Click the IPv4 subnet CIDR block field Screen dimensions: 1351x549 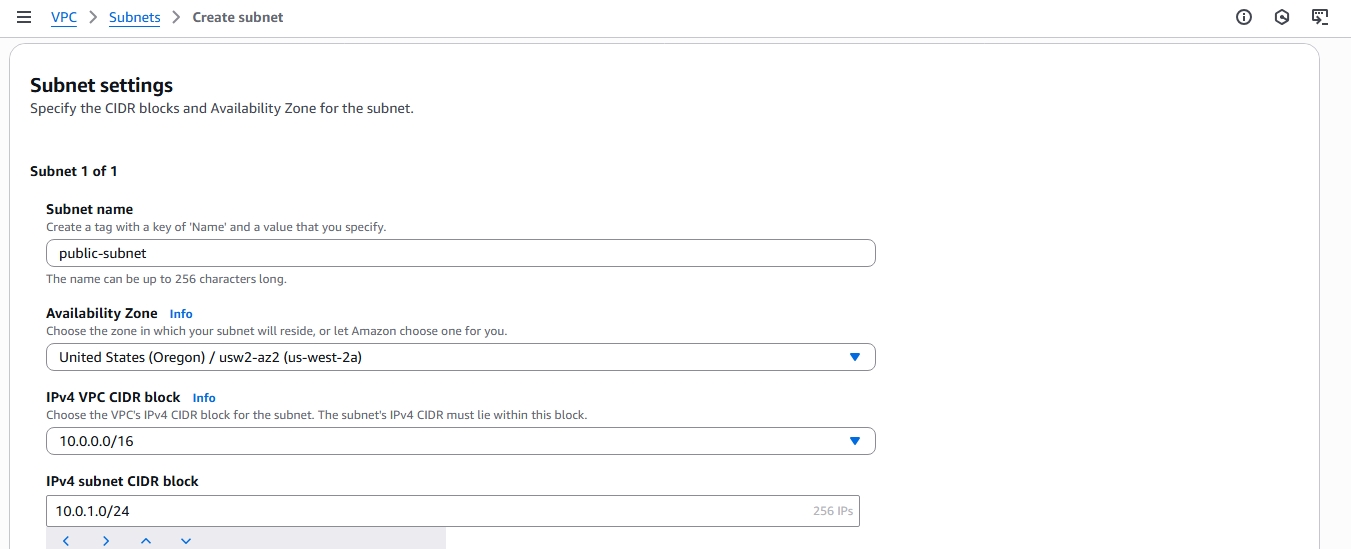click(x=430, y=511)
